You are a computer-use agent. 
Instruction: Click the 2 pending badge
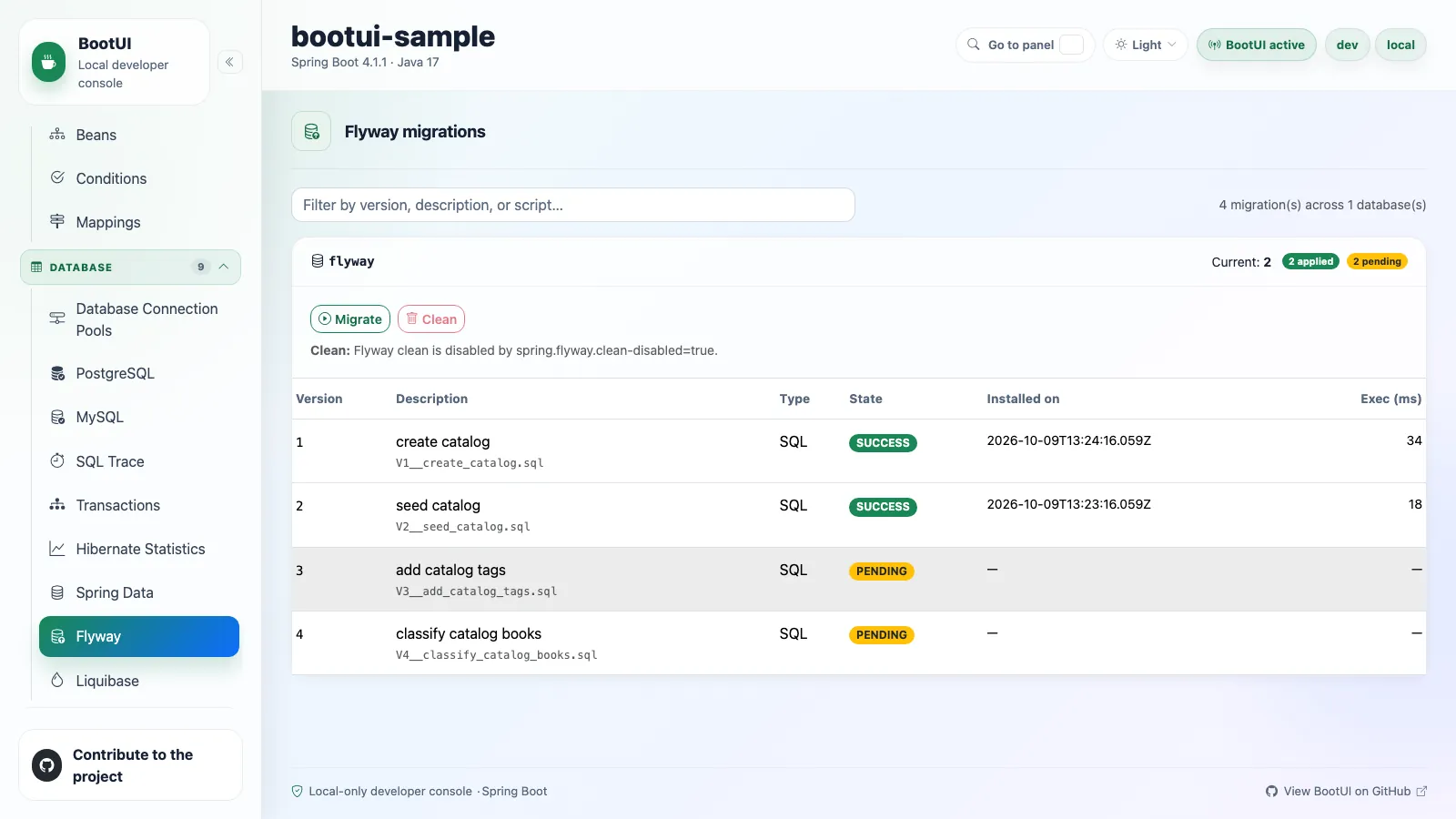point(1377,261)
